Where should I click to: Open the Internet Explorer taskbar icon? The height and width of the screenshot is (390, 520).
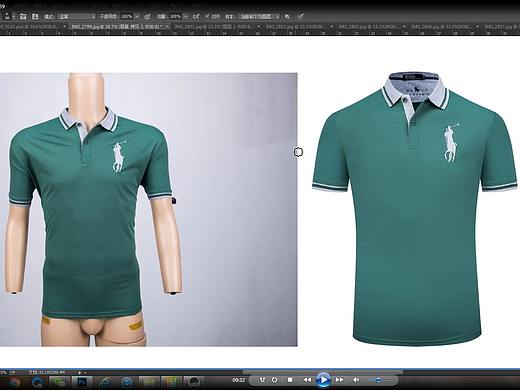point(126,382)
